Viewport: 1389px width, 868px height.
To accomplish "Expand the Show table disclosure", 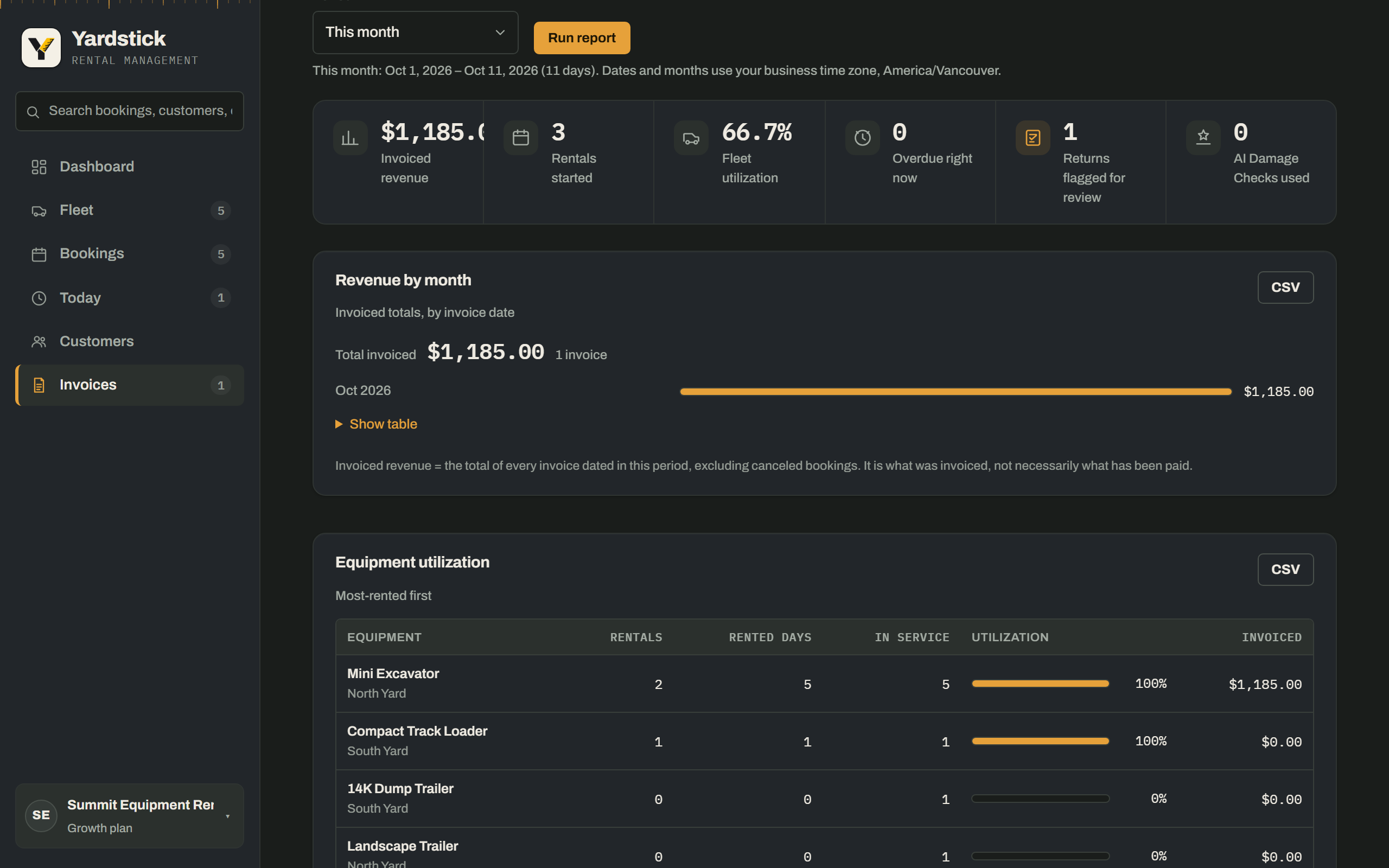I will [377, 424].
